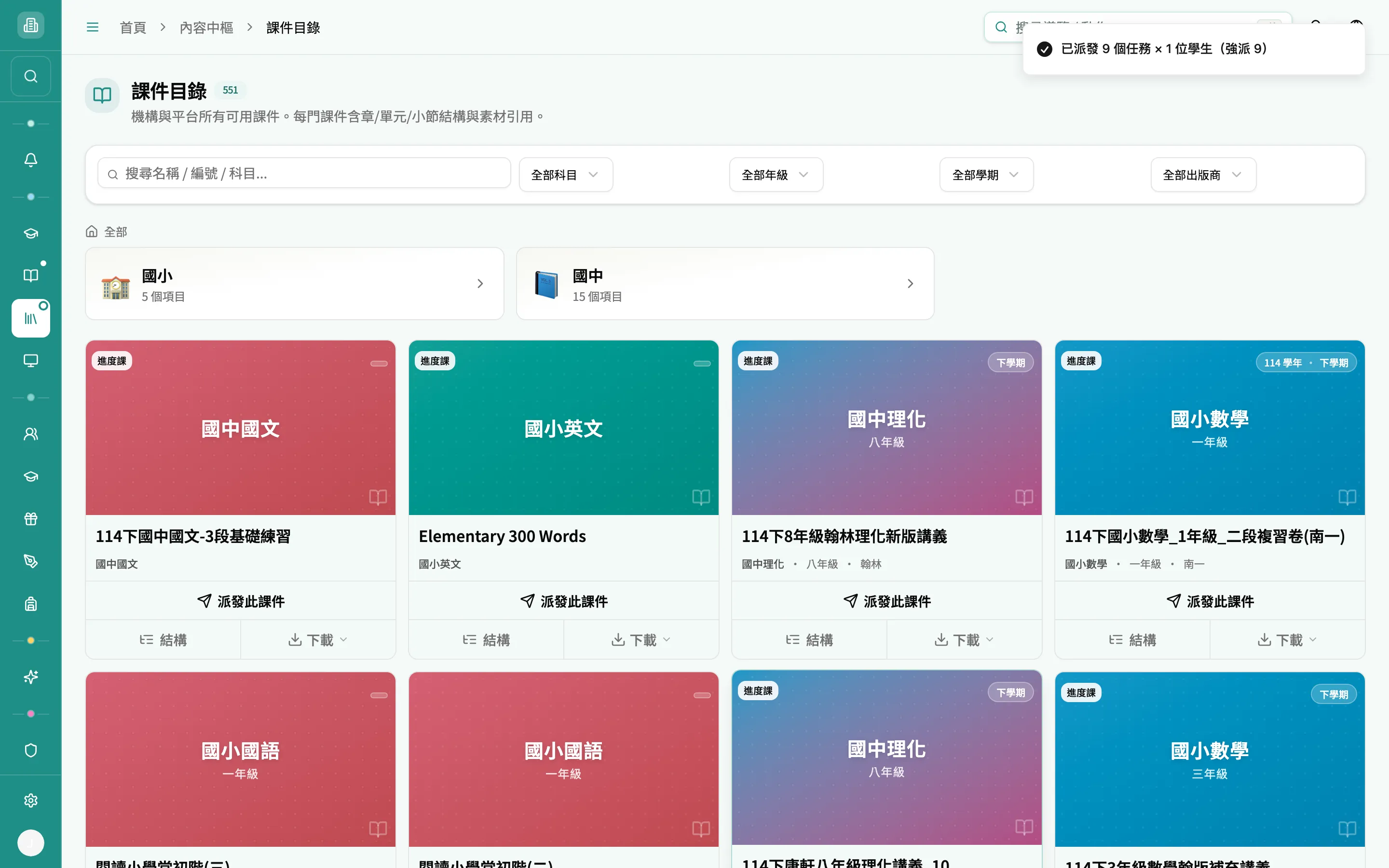The width and height of the screenshot is (1389, 868).
Task: Click the title 114下8年級翰林理化新版講義
Action: pyautogui.click(x=844, y=536)
